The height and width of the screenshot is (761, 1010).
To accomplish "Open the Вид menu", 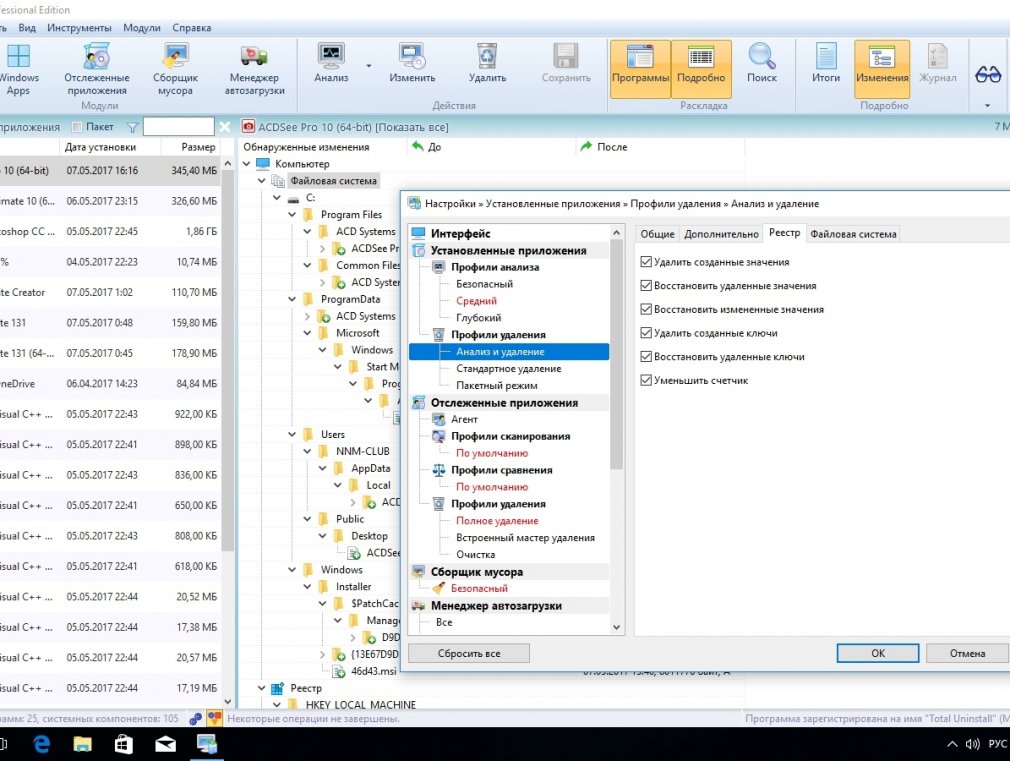I will coord(27,28).
